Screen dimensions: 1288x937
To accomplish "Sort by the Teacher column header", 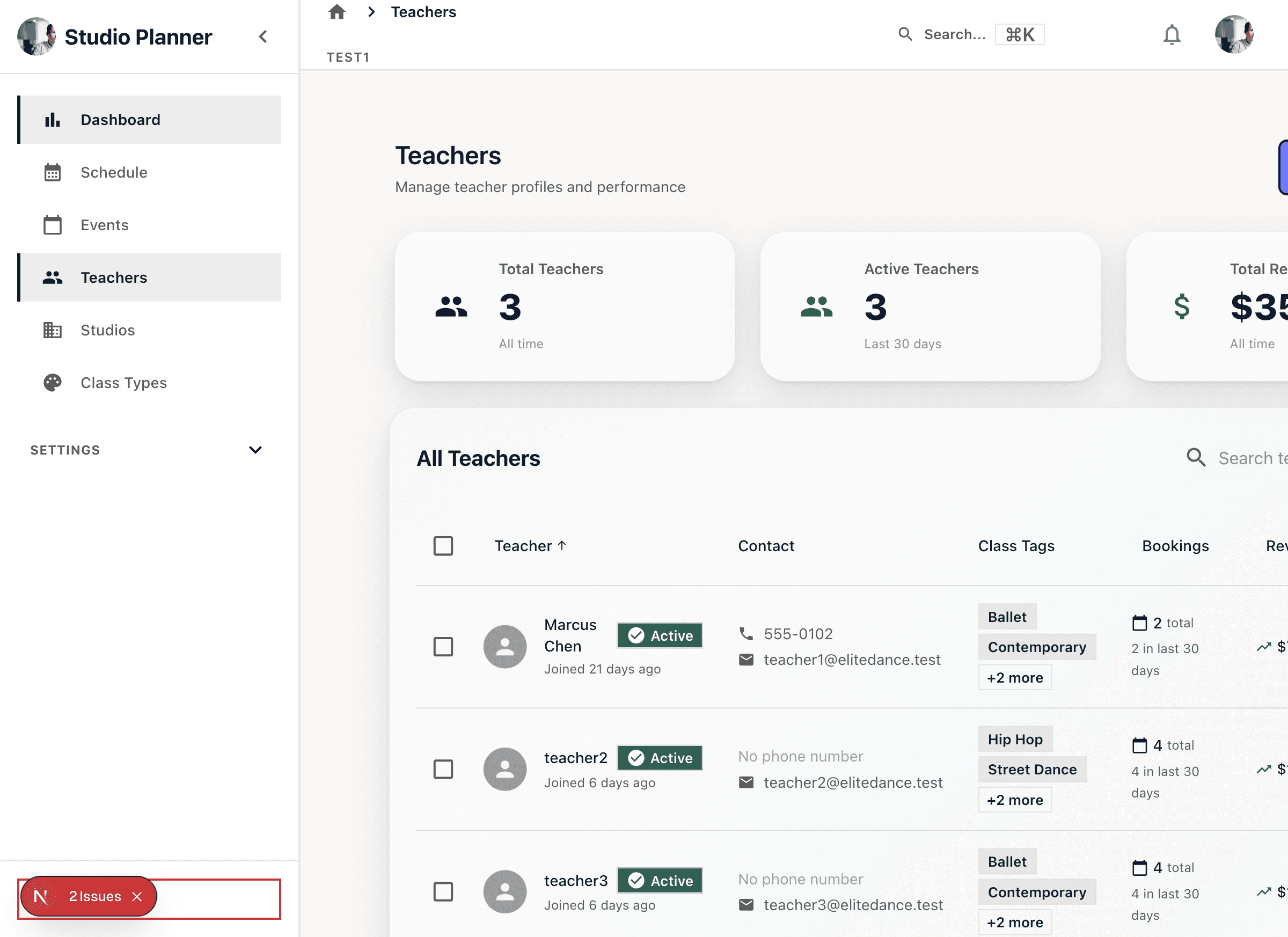I will (x=530, y=545).
